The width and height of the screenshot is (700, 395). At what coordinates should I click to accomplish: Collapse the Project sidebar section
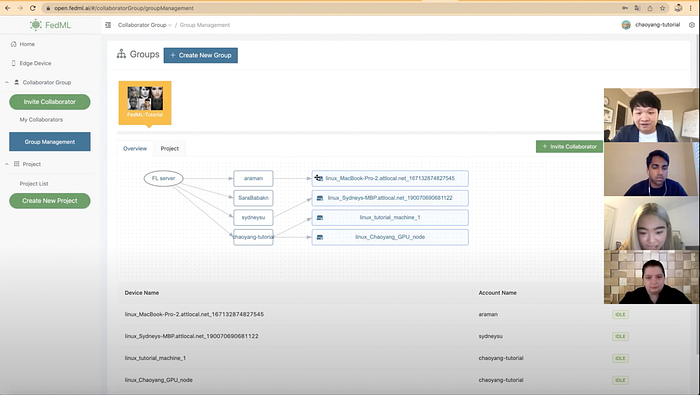(7, 164)
